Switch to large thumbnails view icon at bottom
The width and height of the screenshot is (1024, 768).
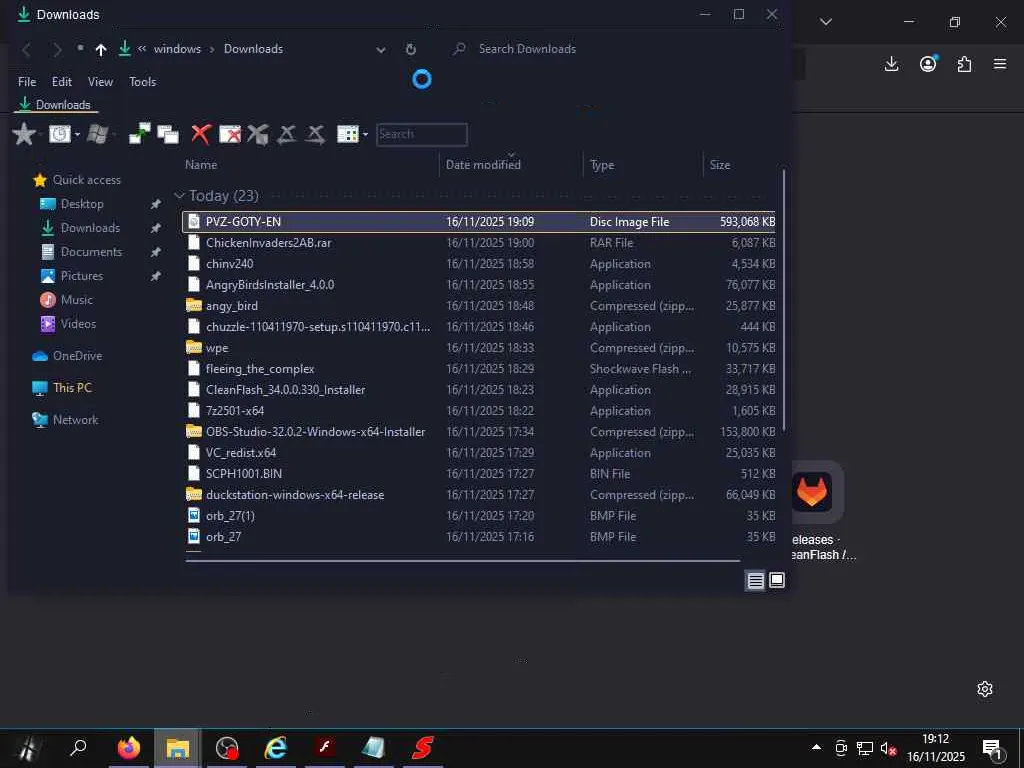point(776,580)
